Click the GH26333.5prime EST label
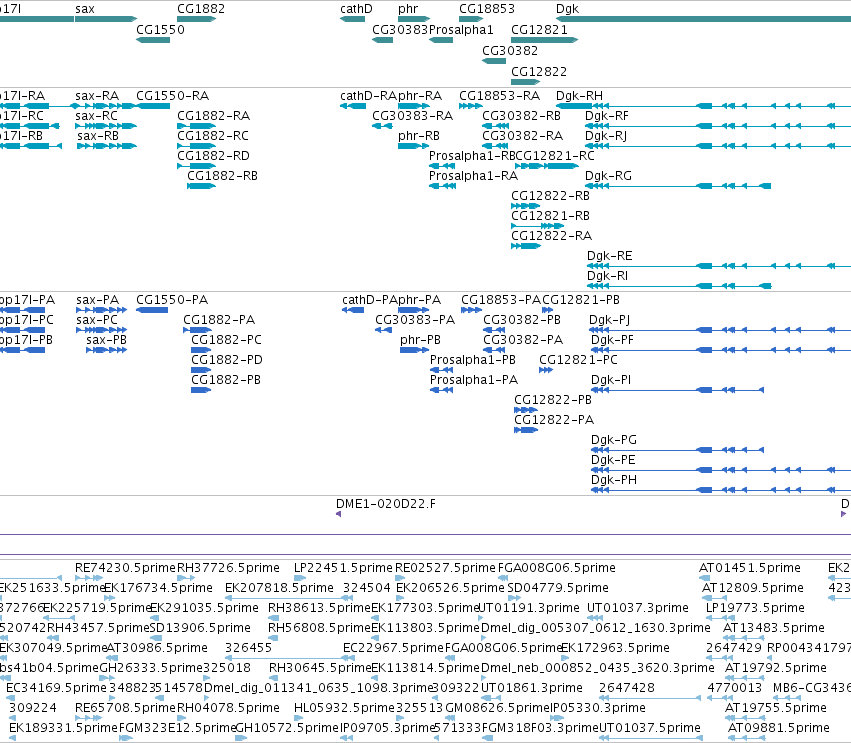The width and height of the screenshot is (851, 743). click(151, 668)
